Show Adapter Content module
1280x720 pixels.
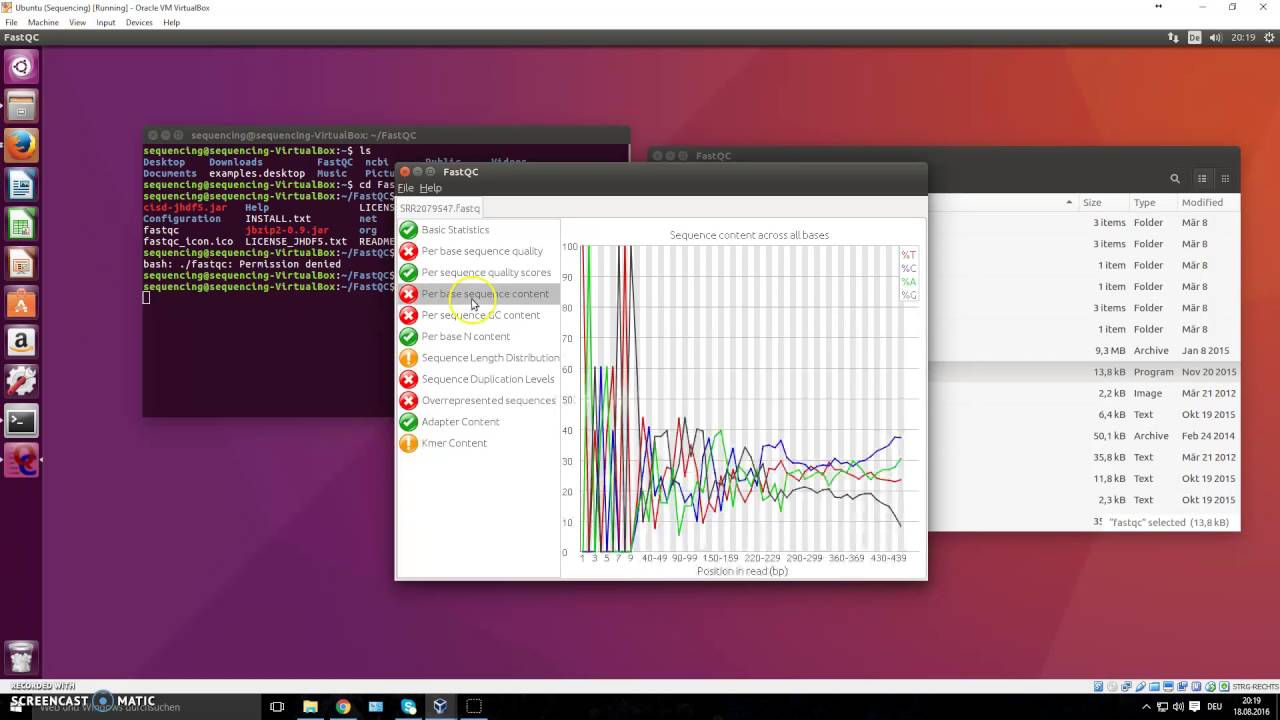pos(478,422)
